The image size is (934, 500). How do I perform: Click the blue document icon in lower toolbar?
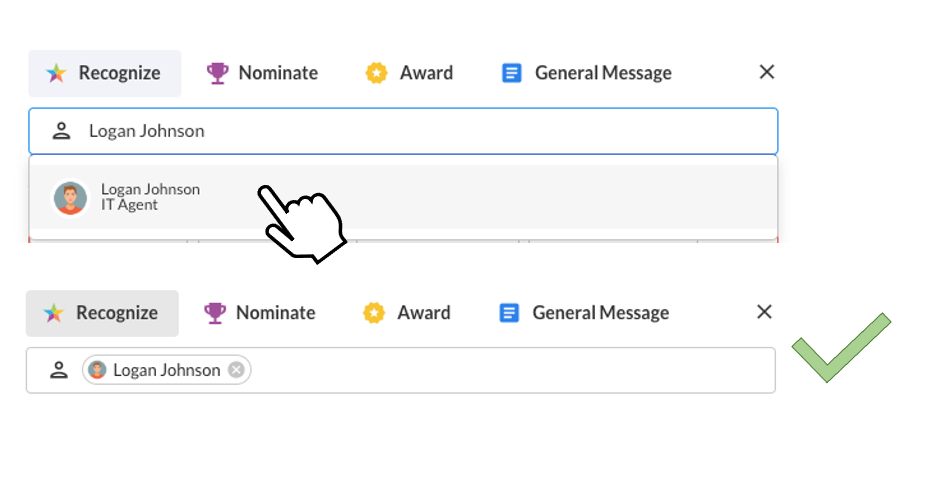[509, 313]
